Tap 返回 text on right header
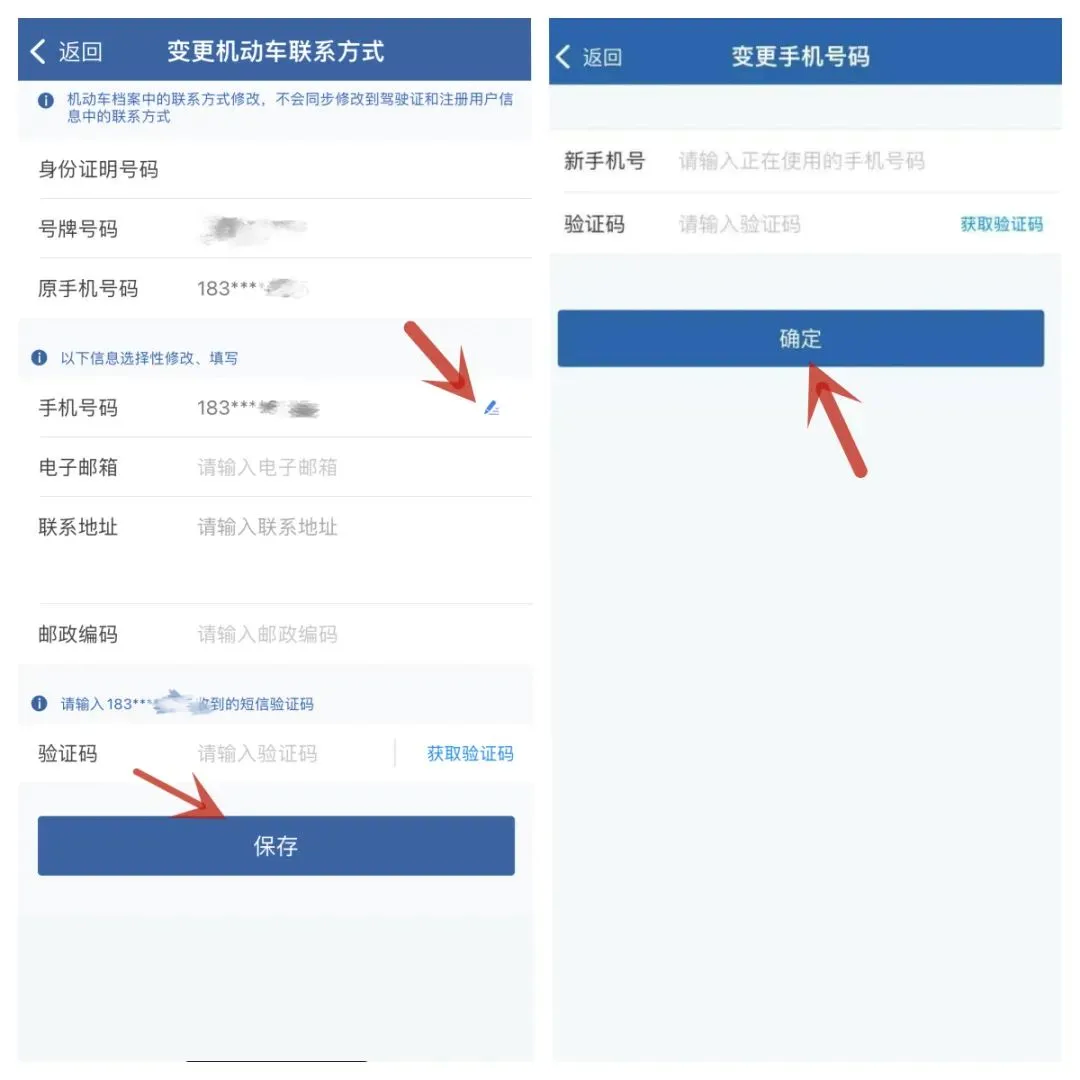Viewport: 1080px width, 1080px height. (x=602, y=56)
